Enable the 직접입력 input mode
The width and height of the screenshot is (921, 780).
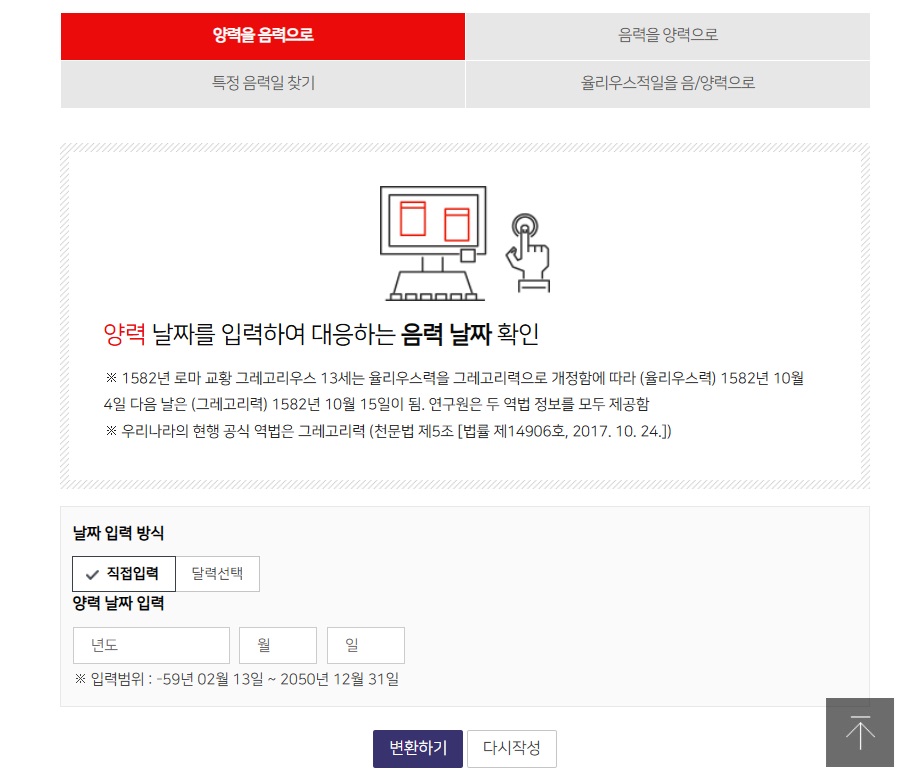click(123, 573)
